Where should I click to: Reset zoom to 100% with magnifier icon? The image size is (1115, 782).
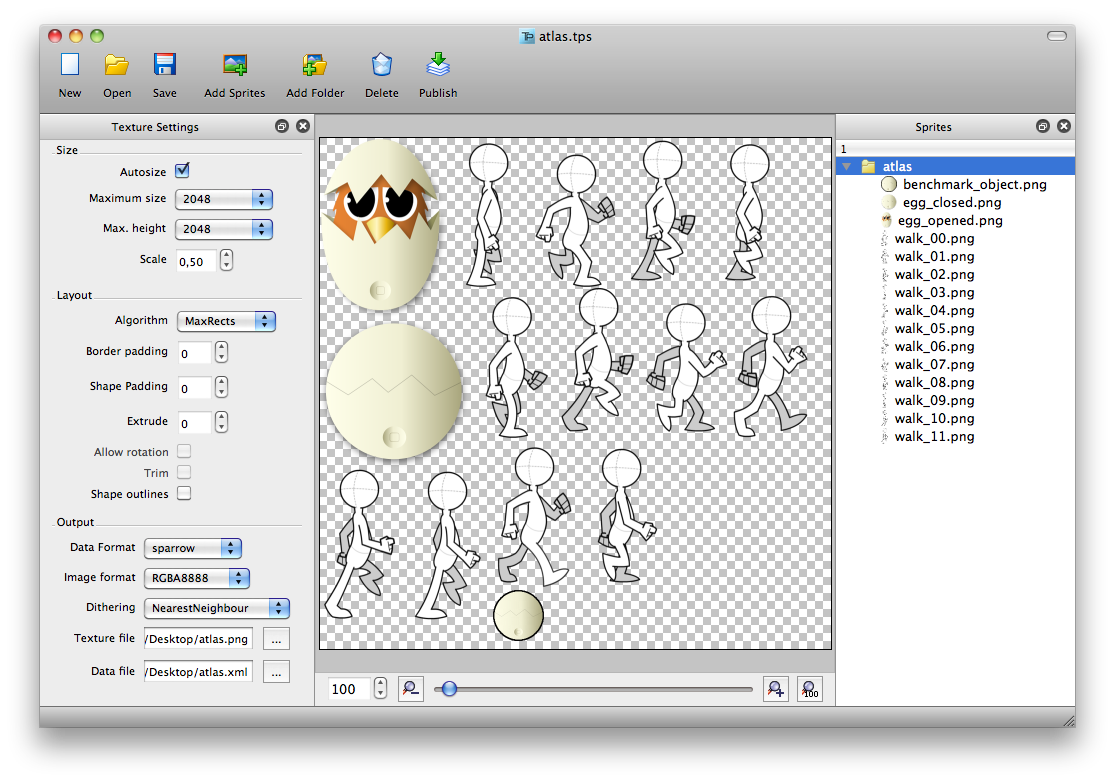tap(809, 689)
